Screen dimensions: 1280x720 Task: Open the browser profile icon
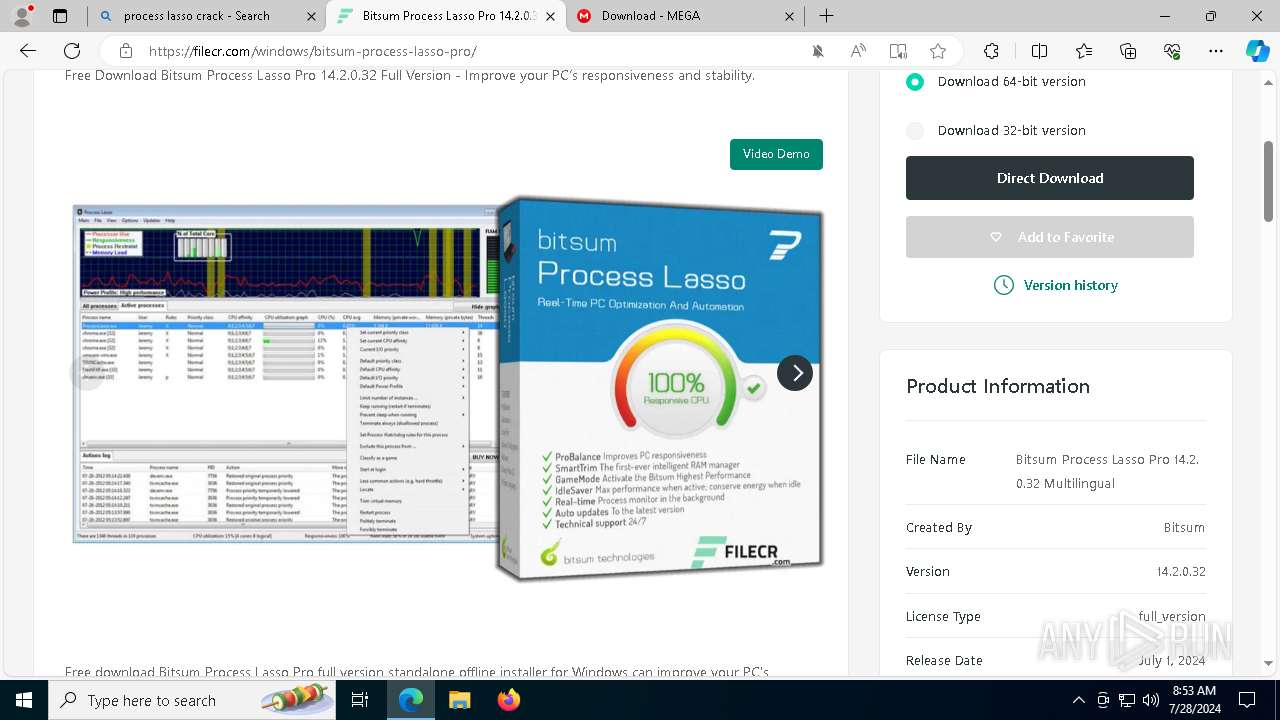(x=24, y=16)
